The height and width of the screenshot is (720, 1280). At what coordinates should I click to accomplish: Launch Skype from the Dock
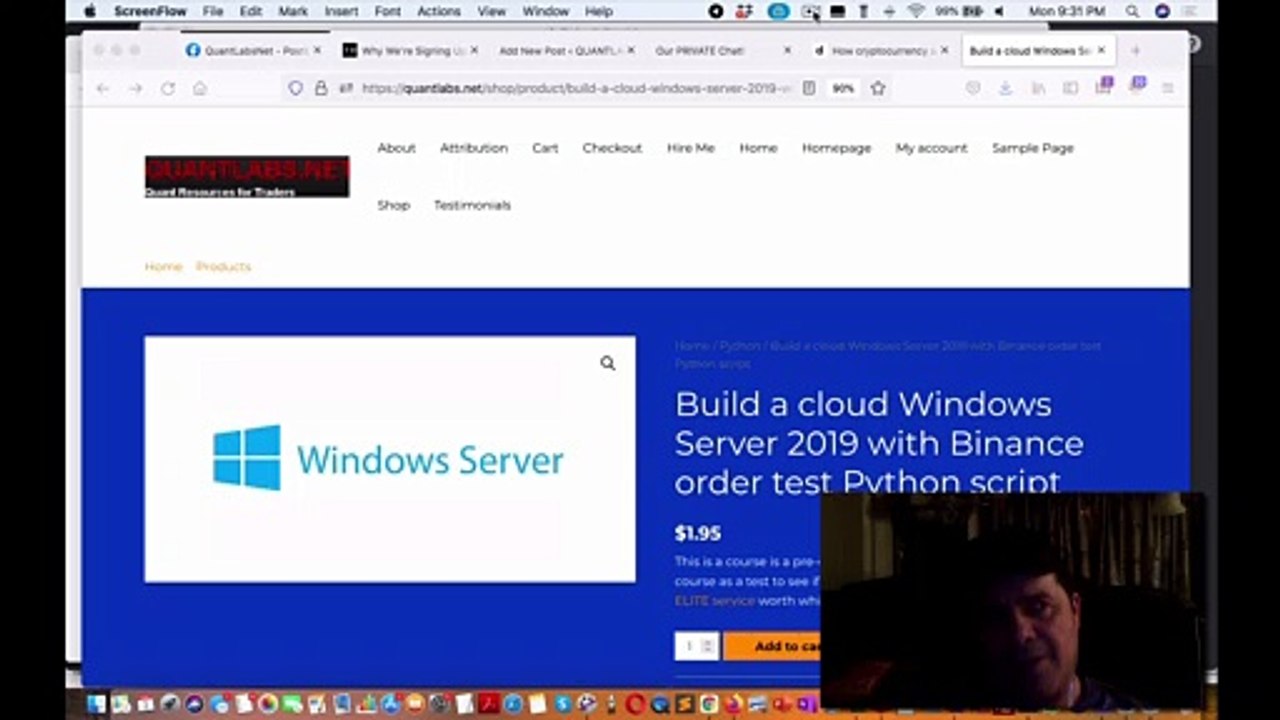pos(563,705)
